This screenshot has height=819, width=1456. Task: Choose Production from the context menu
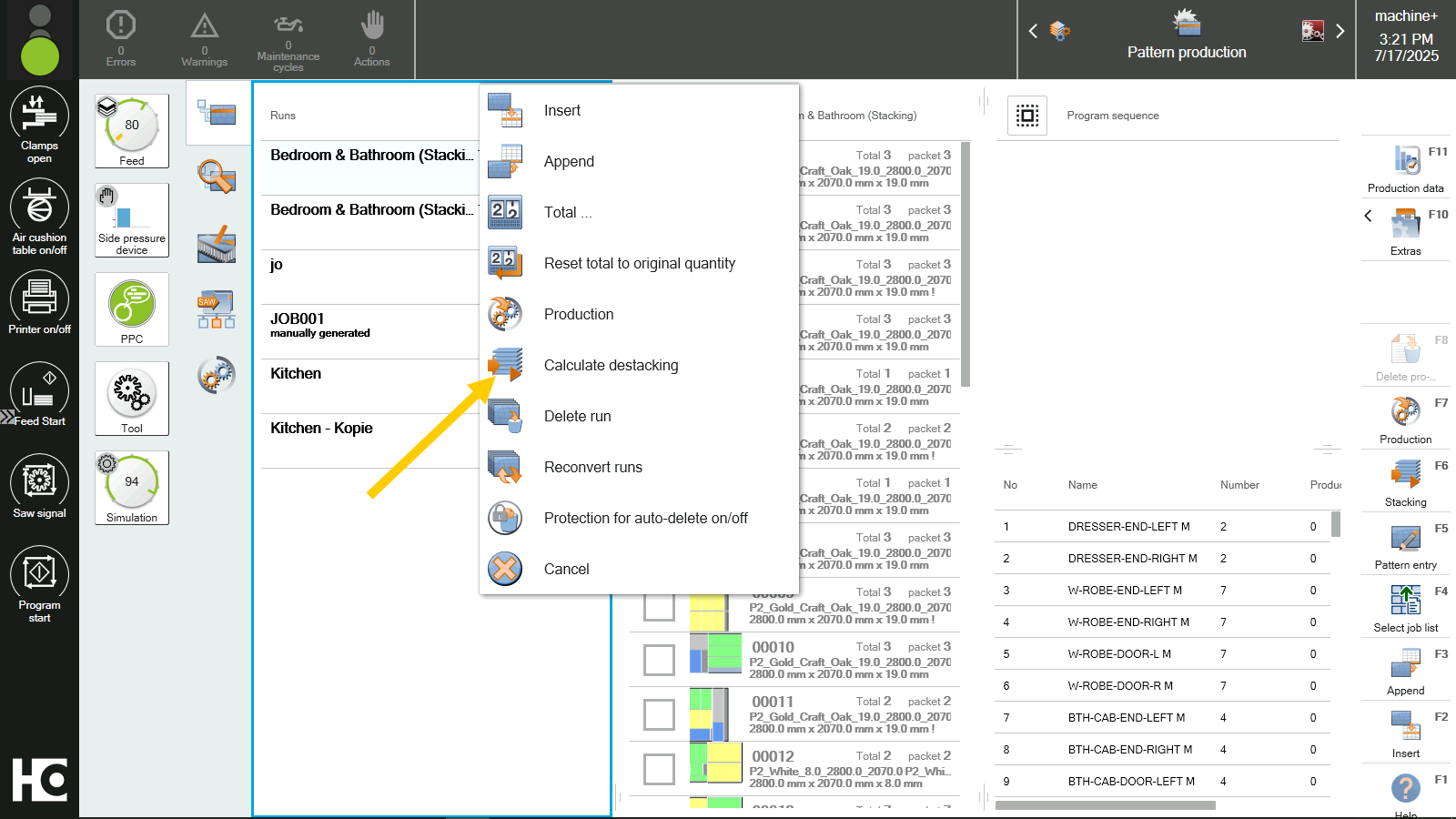[639, 315]
